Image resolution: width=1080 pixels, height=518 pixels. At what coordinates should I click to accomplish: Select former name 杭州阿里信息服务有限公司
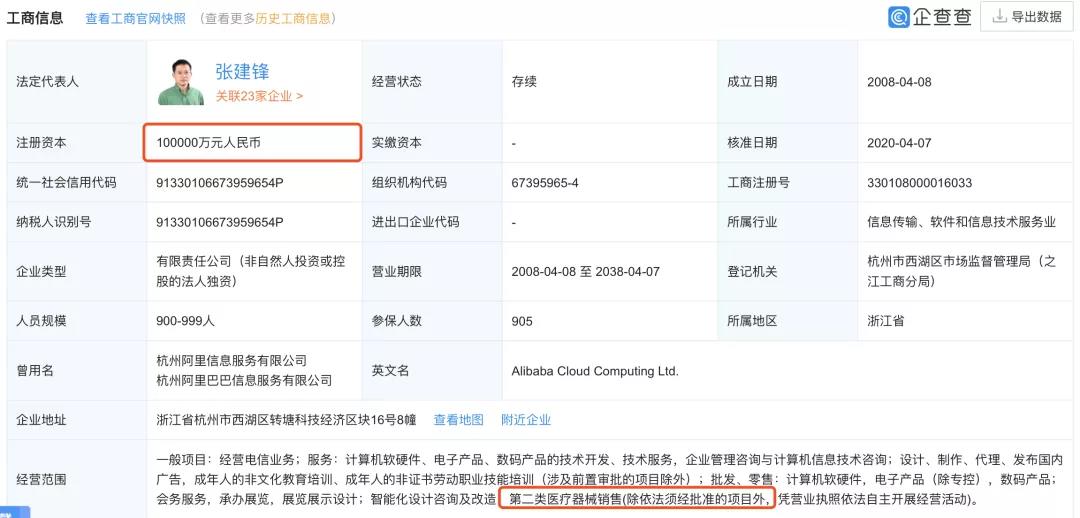pyautogui.click(x=231, y=361)
